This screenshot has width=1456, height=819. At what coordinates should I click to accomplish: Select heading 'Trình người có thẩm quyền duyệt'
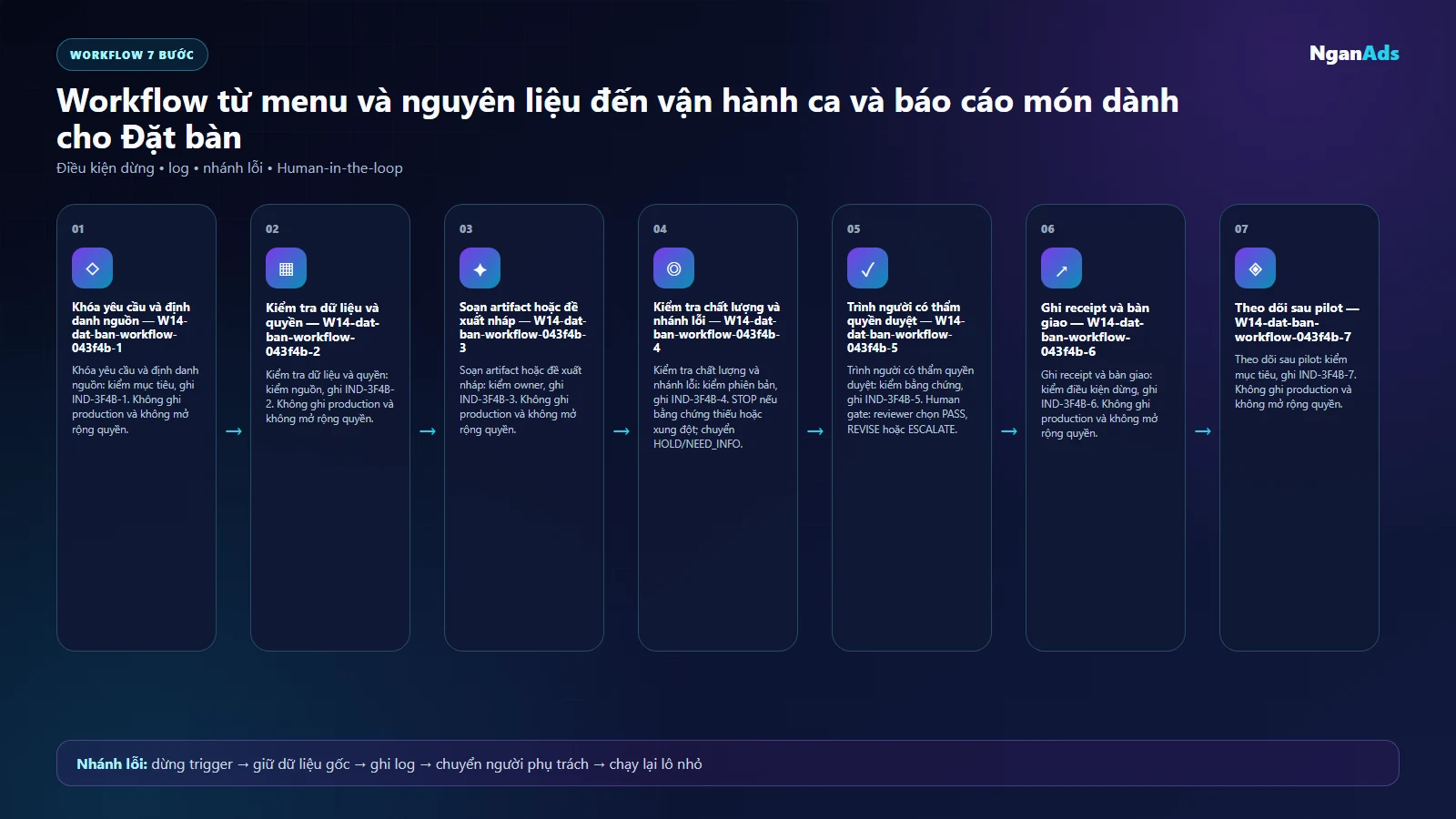(904, 314)
